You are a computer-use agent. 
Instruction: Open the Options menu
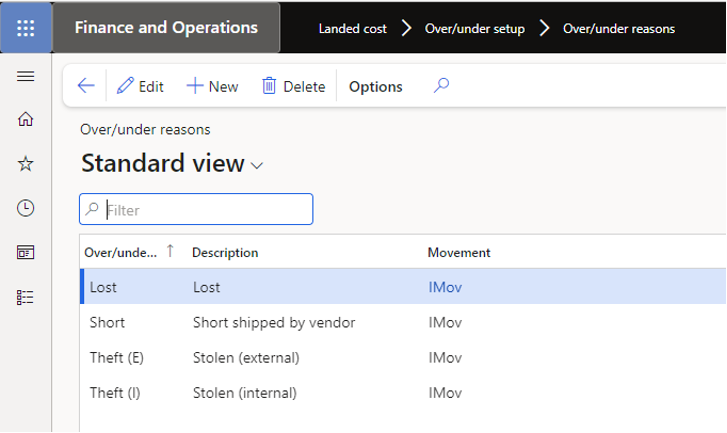375,87
